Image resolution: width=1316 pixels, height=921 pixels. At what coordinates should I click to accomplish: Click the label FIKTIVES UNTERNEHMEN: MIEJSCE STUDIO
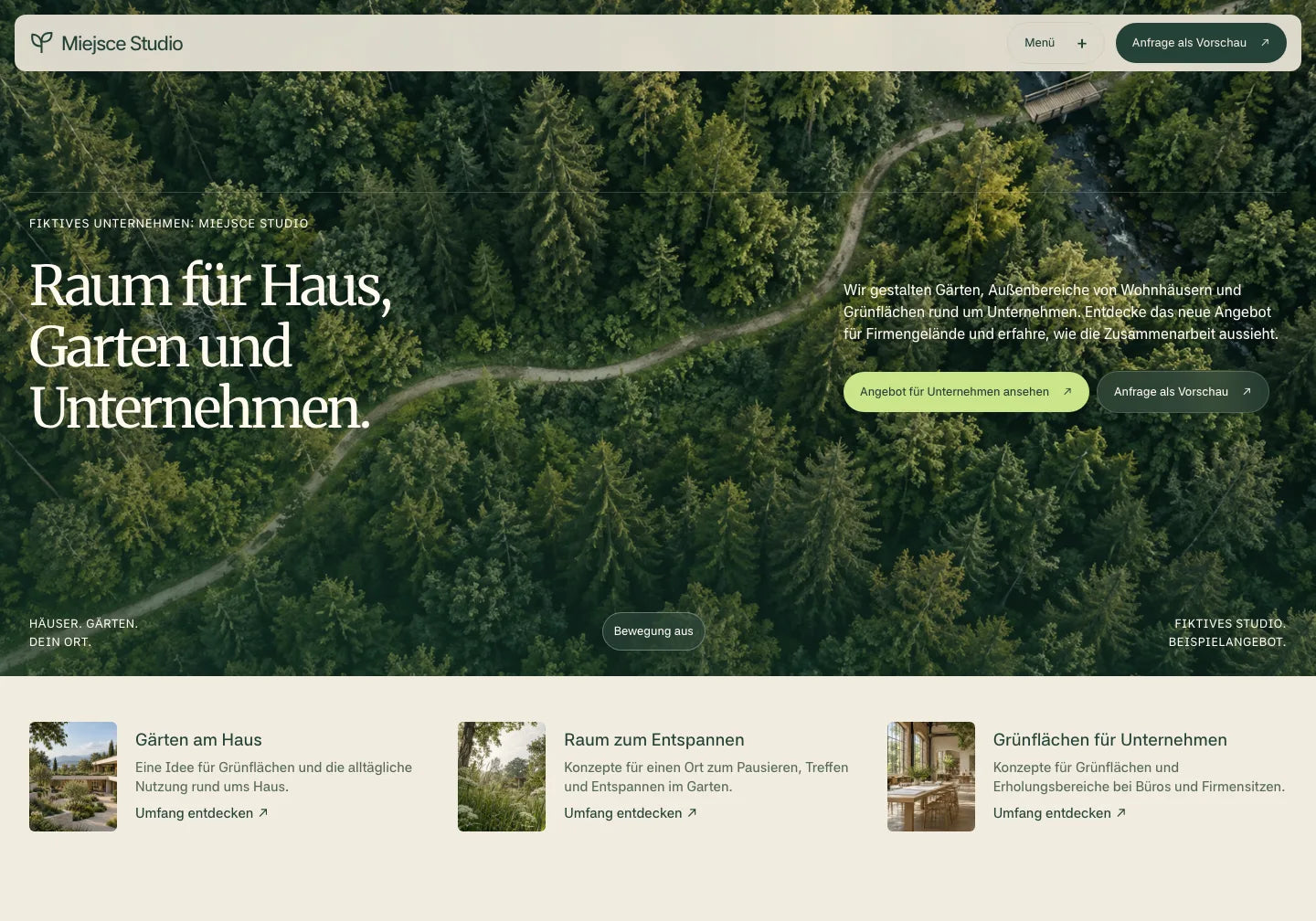click(x=169, y=223)
